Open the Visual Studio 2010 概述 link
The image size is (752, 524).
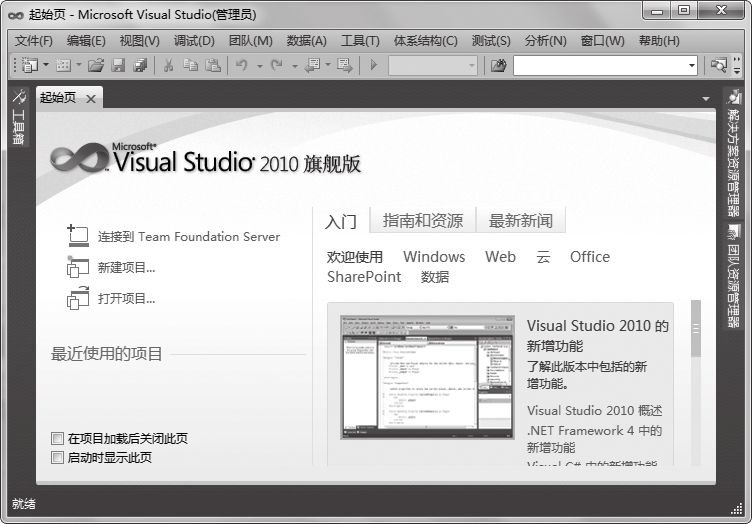595,410
